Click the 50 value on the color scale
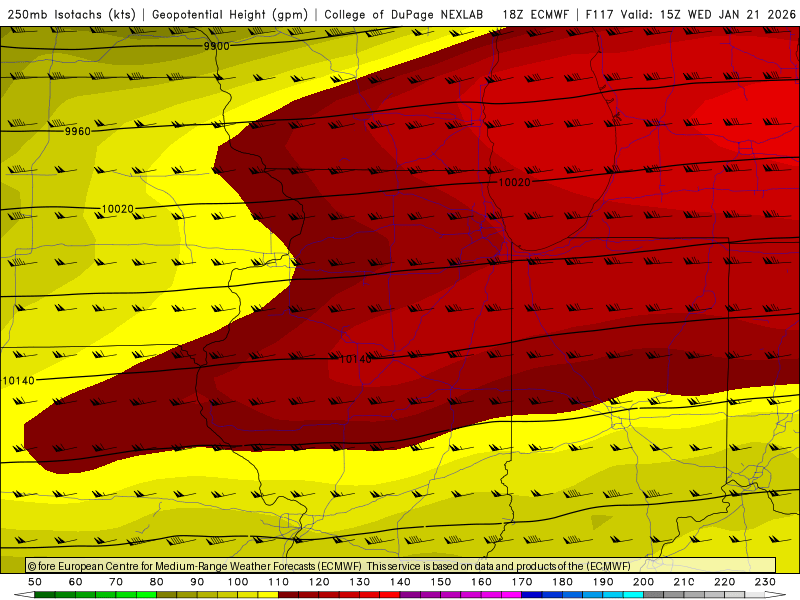Image resolution: width=800 pixels, height=600 pixels. [35, 582]
